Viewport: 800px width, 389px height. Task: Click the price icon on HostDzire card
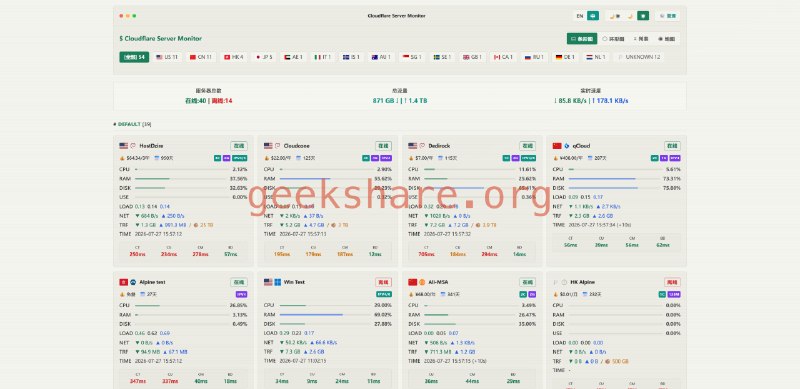click(x=122, y=158)
